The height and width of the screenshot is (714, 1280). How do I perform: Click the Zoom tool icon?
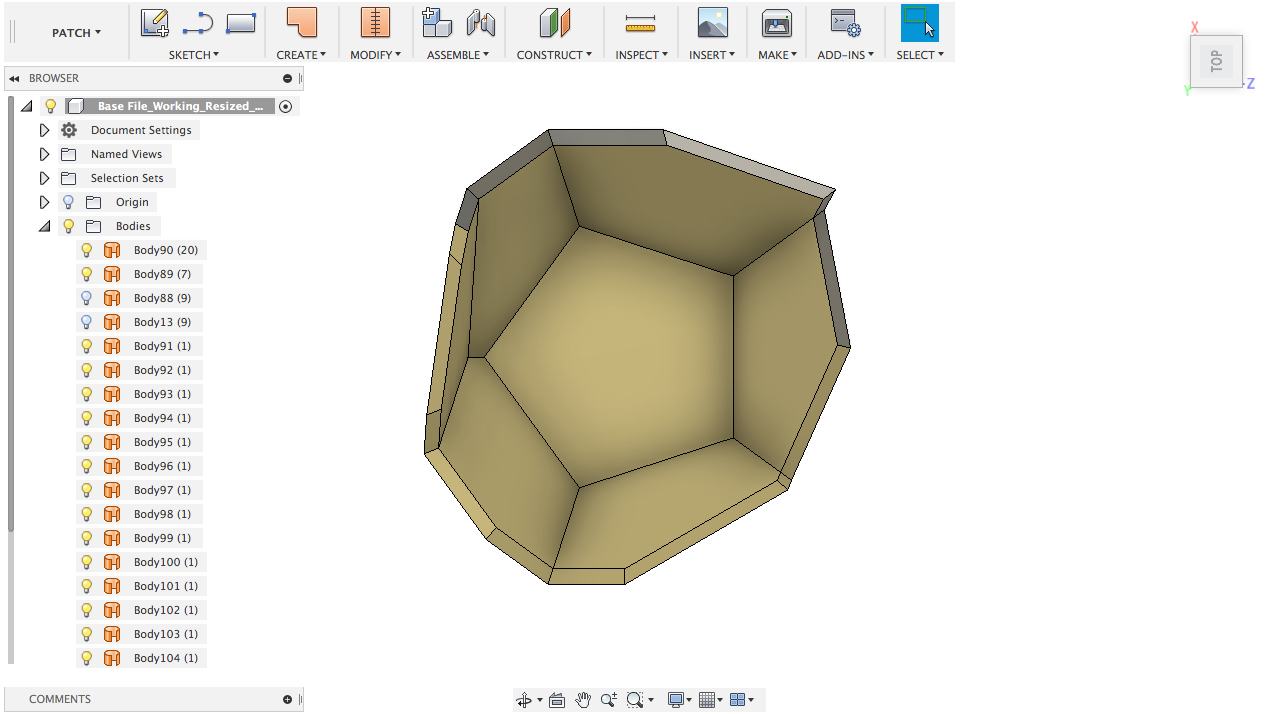[608, 700]
